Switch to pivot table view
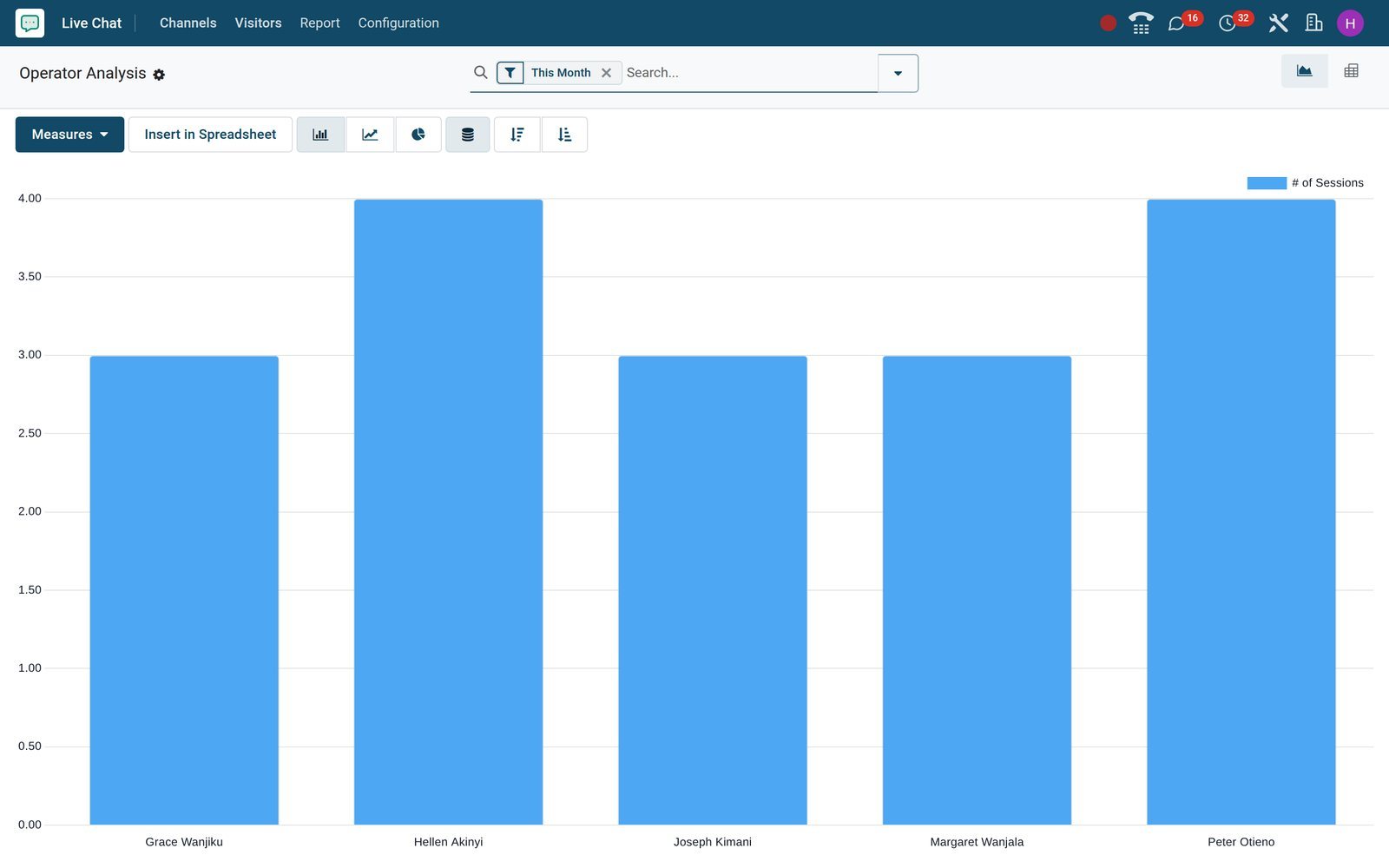Screen dimensions: 1389x868 tap(1351, 71)
